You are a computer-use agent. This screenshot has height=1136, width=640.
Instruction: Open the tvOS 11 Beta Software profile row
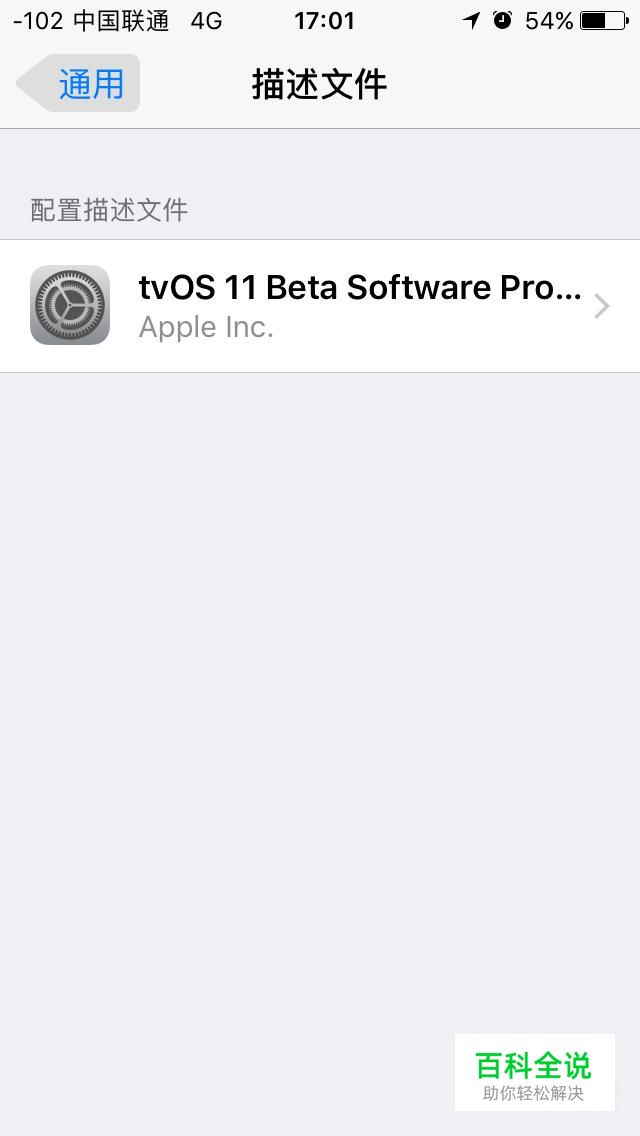click(320, 306)
